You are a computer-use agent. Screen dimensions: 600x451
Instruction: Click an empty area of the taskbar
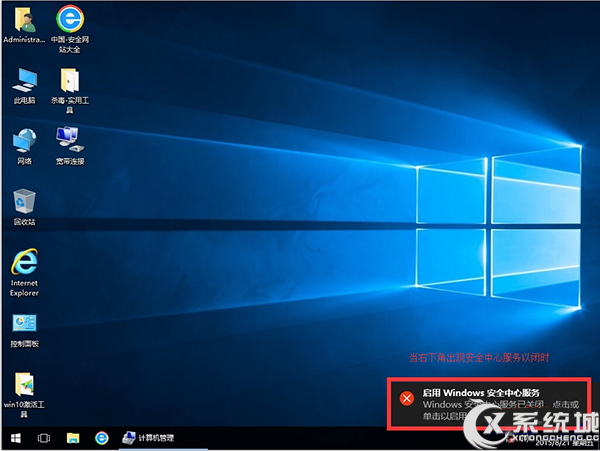pos(300,438)
